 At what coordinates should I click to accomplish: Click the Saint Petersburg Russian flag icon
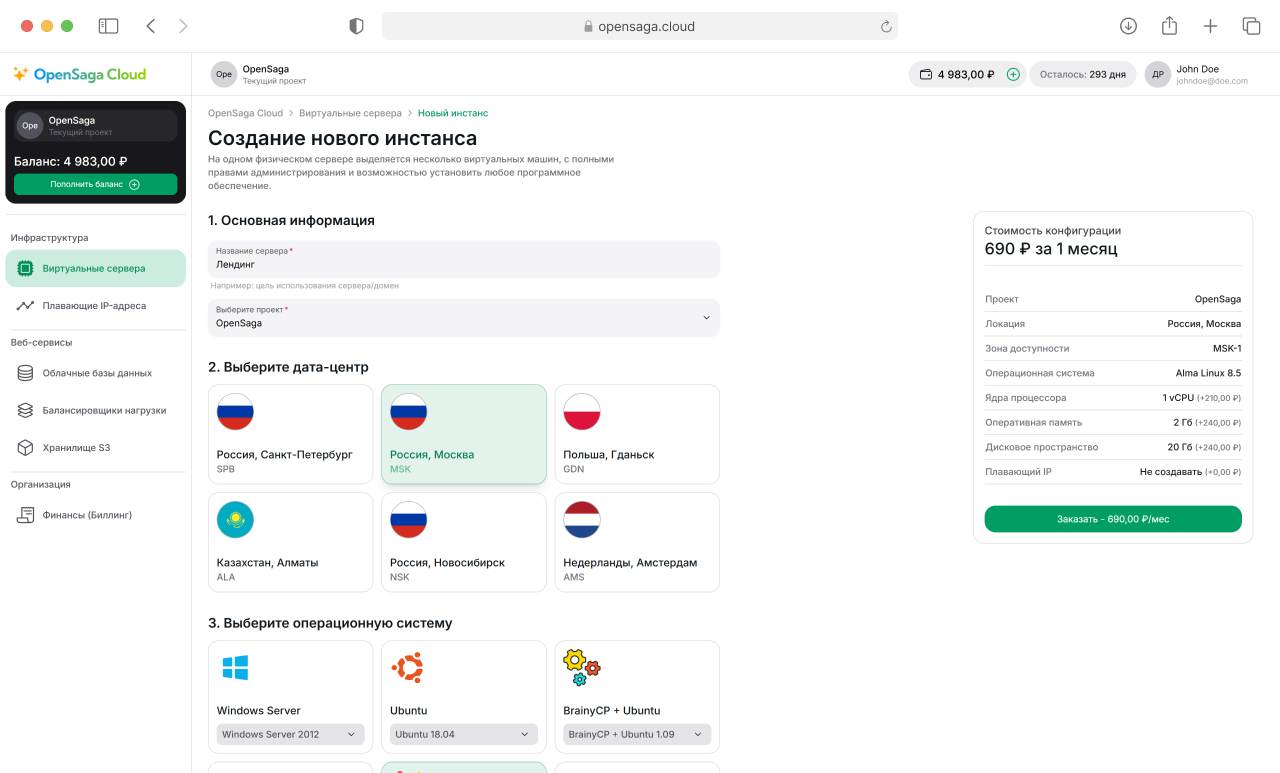pos(235,412)
